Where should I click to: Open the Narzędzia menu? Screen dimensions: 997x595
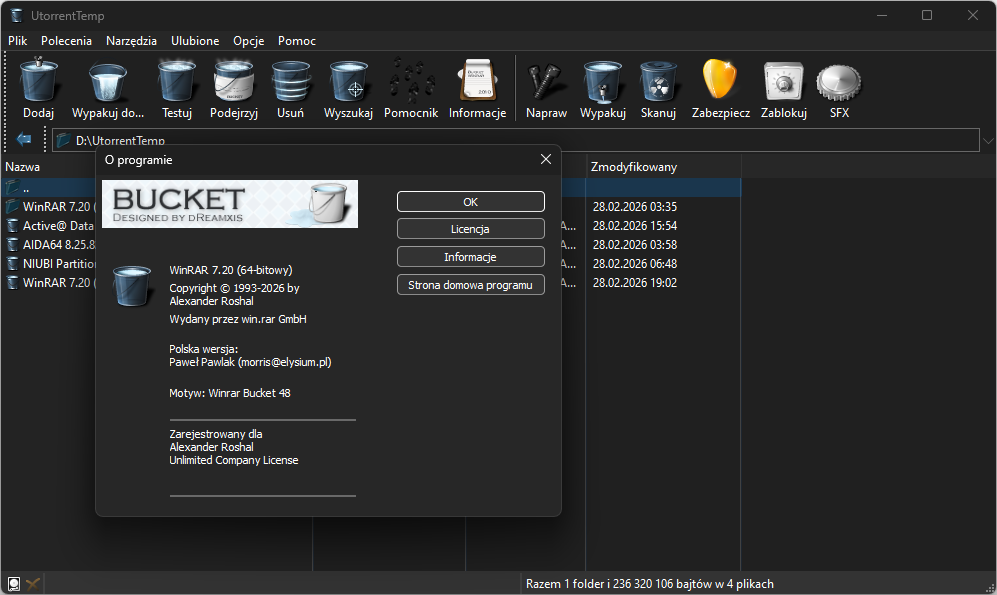131,41
